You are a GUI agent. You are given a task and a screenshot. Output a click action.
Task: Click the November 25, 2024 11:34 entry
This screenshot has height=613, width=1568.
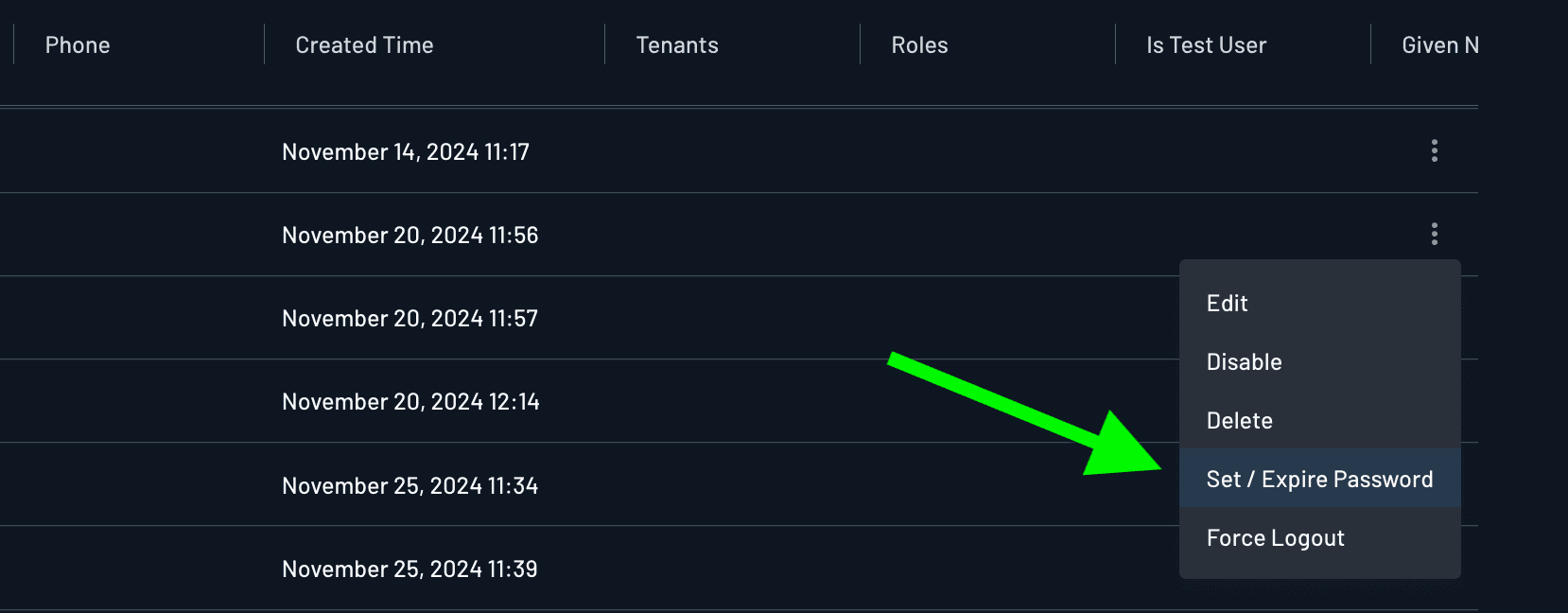409,486
